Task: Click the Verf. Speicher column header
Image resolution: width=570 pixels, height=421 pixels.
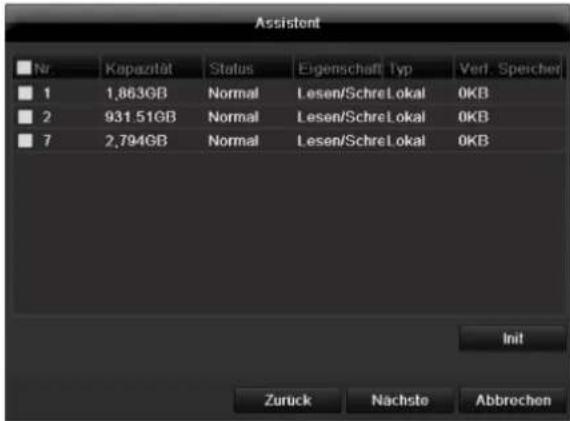Action: point(508,68)
